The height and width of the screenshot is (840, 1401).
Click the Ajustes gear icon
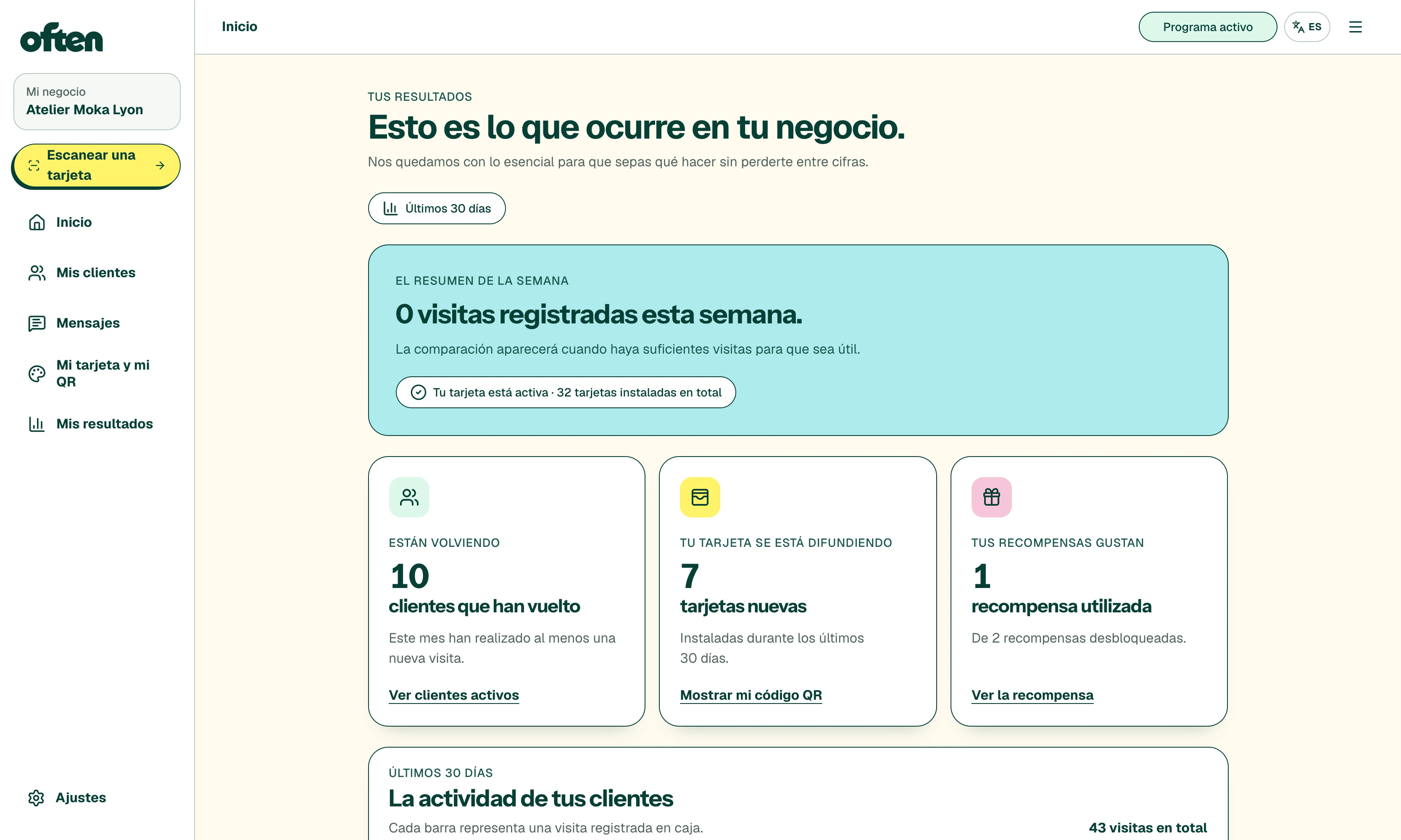point(36,798)
